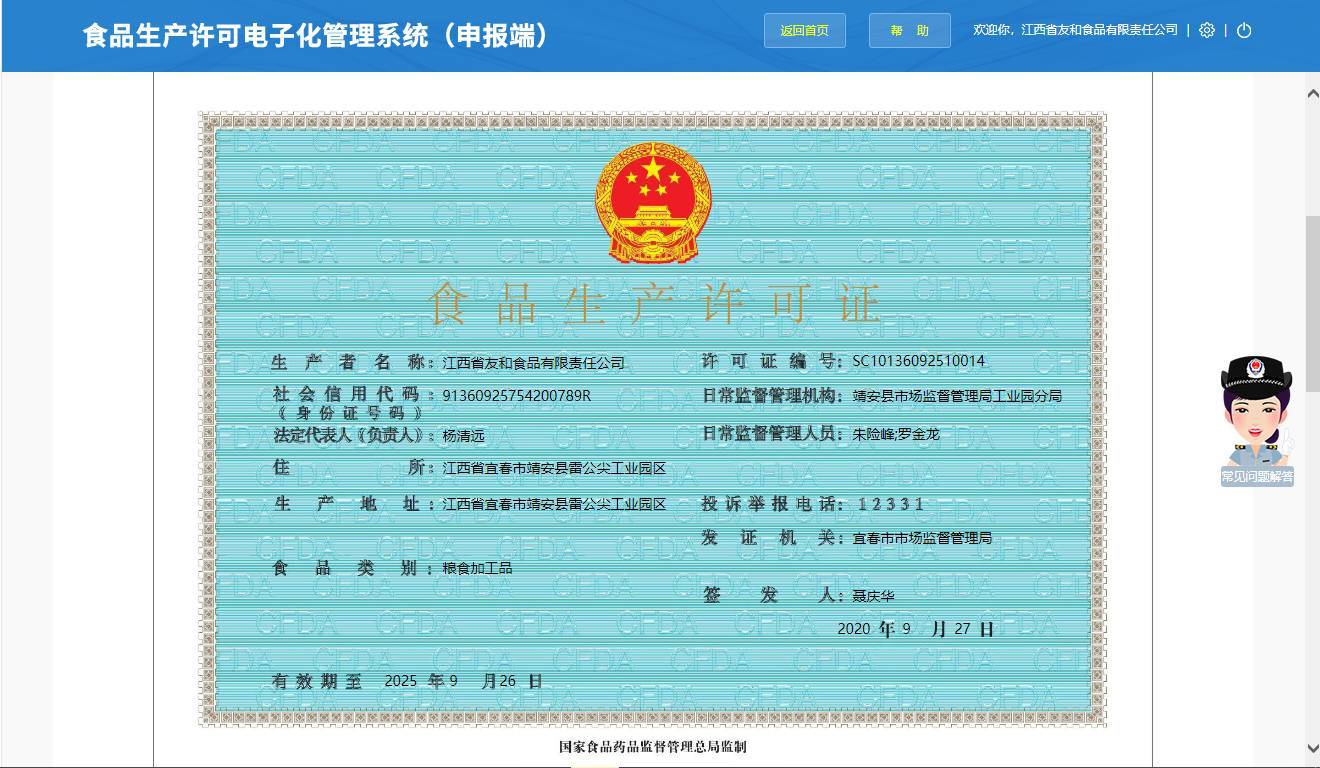This screenshot has height=768, width=1320.
Task: Open the settings gear icon
Action: [x=1207, y=30]
